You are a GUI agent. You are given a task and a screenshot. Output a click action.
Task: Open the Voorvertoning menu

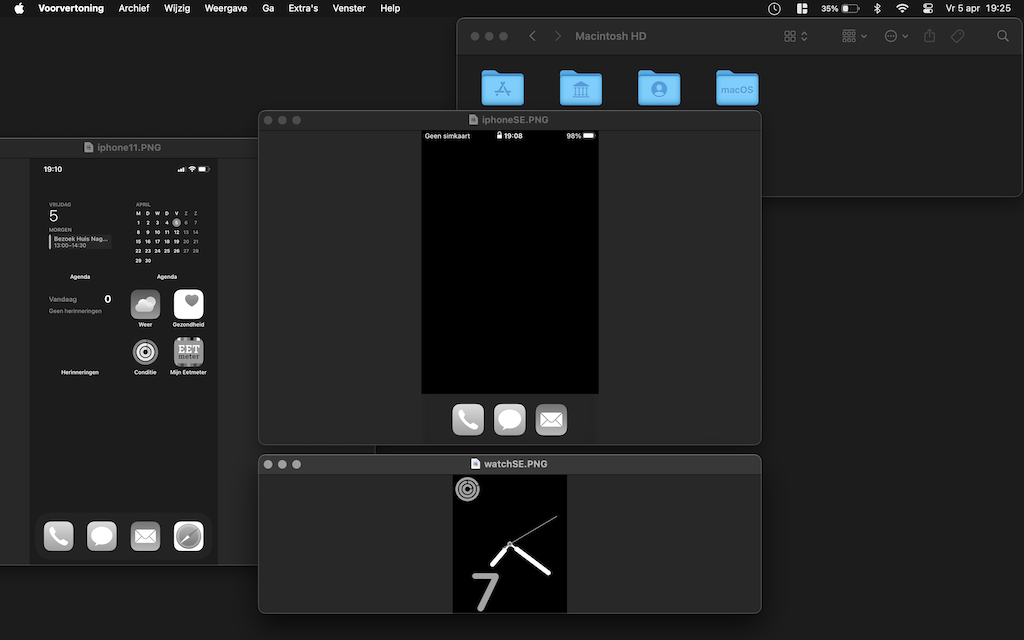pyautogui.click(x=71, y=8)
